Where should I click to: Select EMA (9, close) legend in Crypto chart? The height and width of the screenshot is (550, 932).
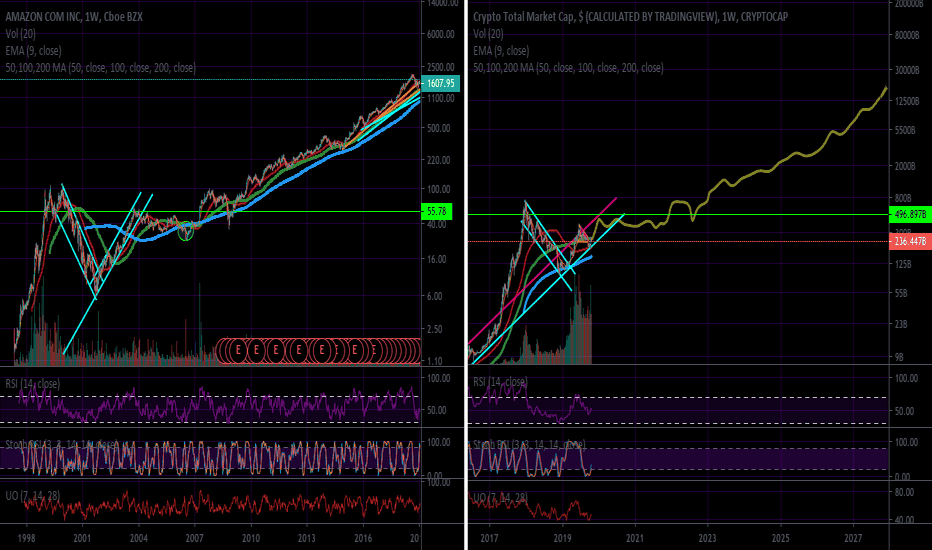(501, 51)
